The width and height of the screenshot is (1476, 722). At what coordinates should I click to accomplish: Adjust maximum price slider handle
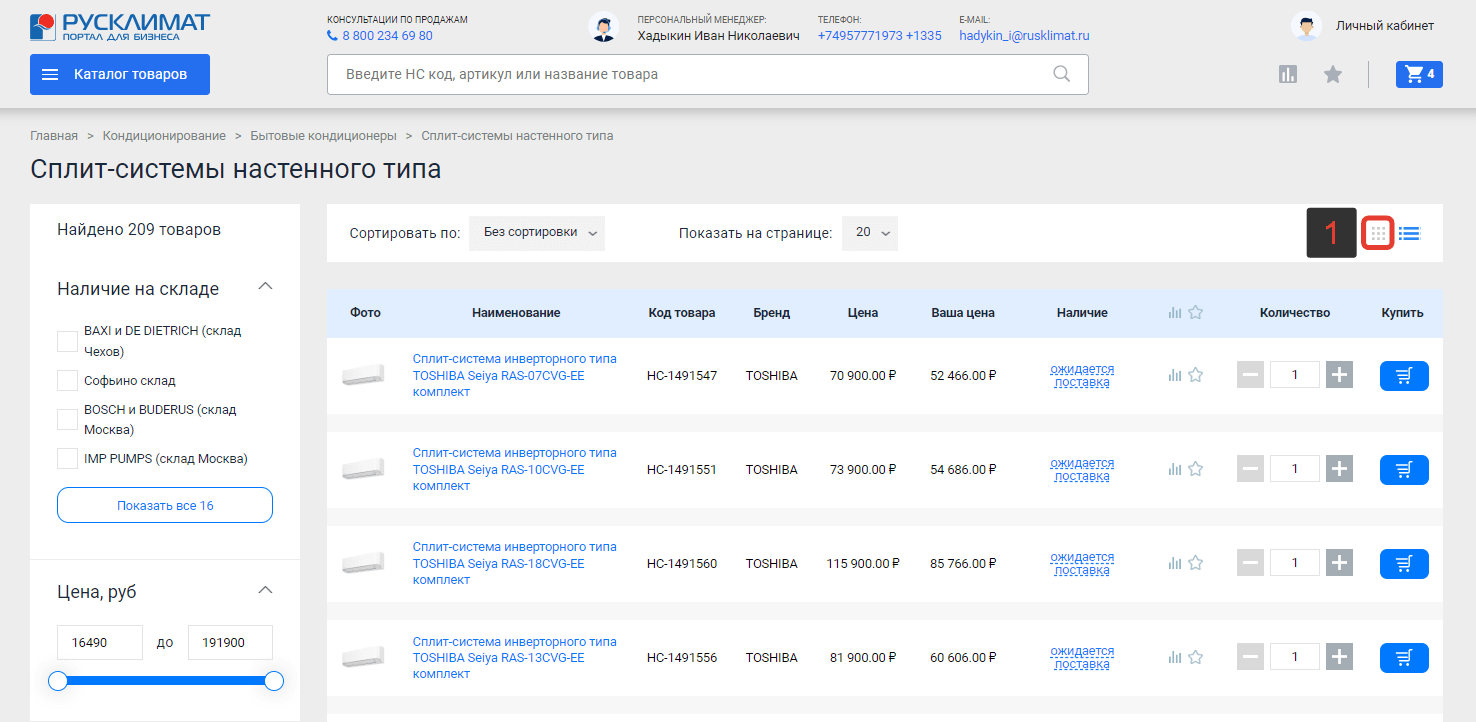(x=274, y=681)
